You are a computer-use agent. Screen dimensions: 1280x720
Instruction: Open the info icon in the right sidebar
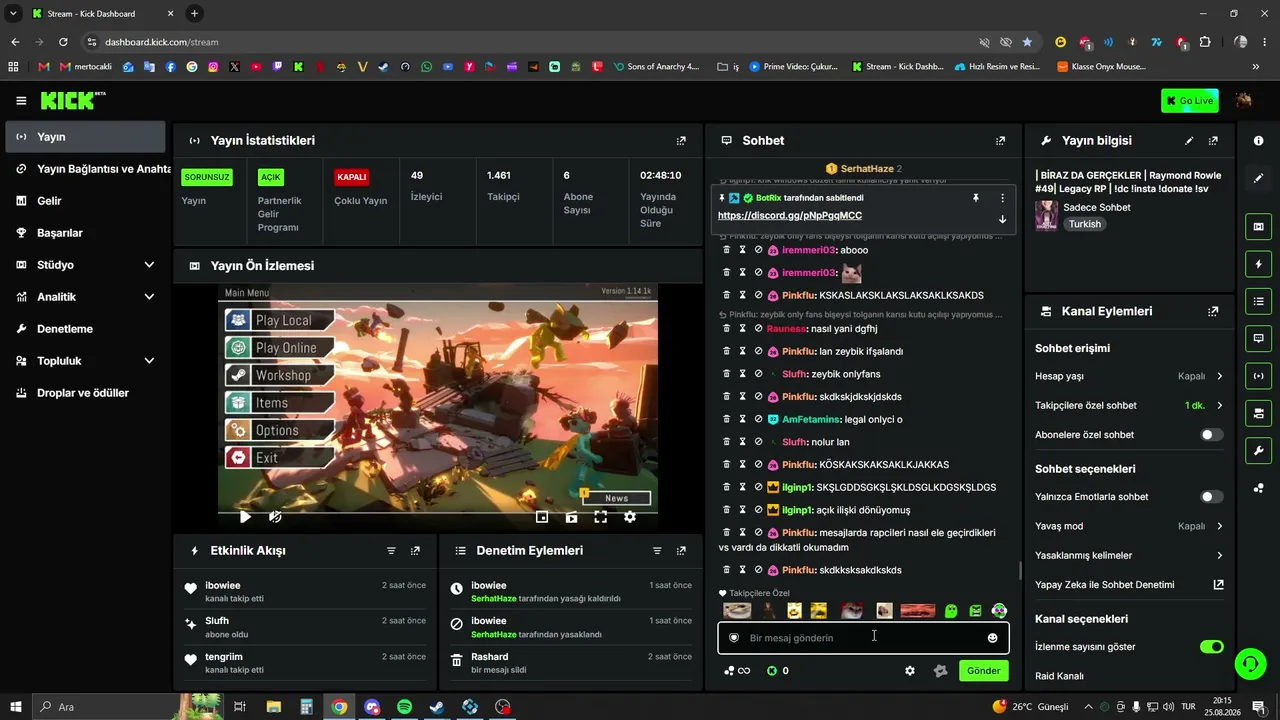pyautogui.click(x=1258, y=141)
